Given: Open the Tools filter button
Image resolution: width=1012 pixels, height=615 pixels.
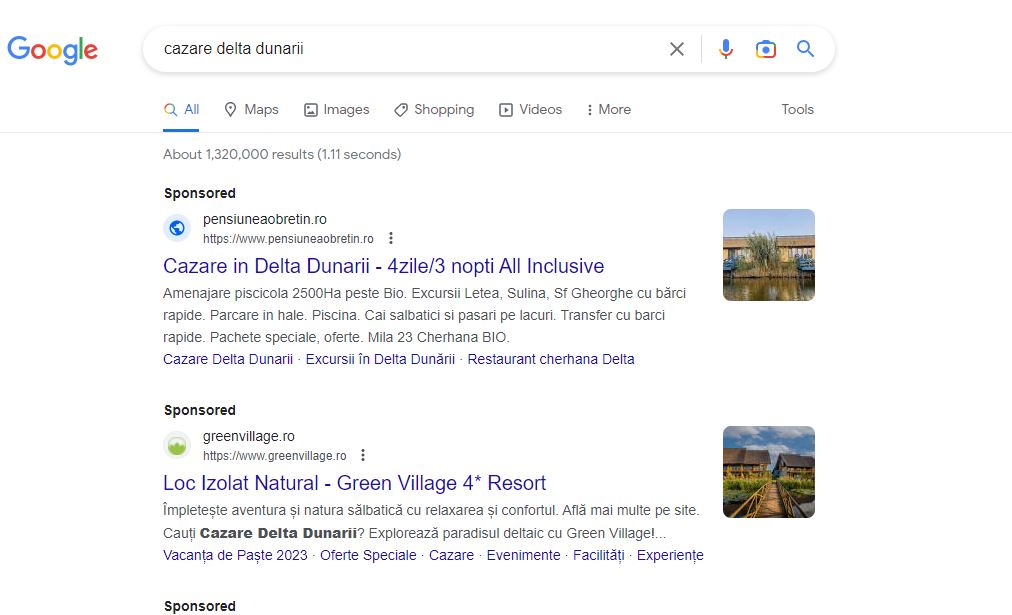Looking at the screenshot, I should click(x=797, y=110).
